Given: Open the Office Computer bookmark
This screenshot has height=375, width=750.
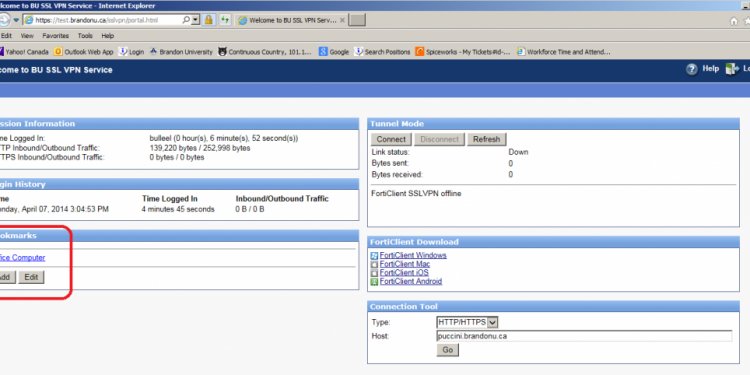Looking at the screenshot, I should (x=22, y=257).
